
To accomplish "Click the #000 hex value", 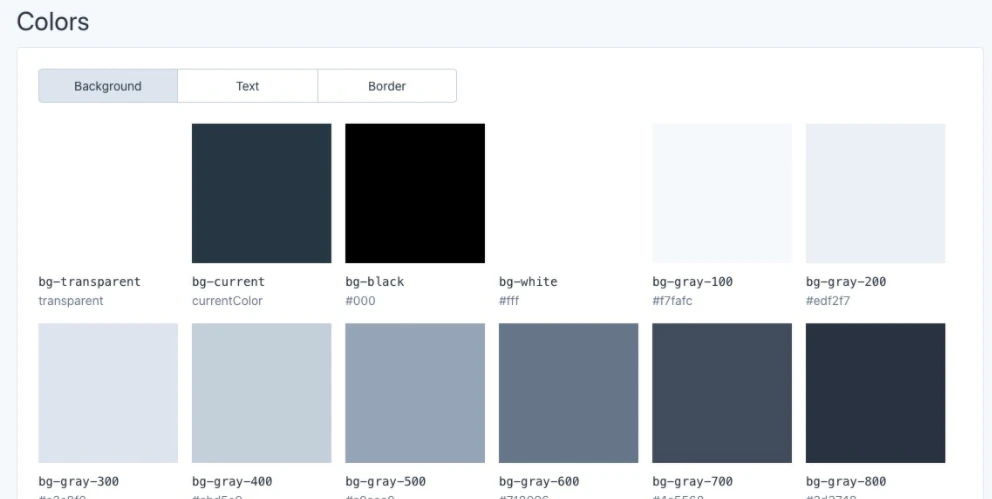I will 361,301.
